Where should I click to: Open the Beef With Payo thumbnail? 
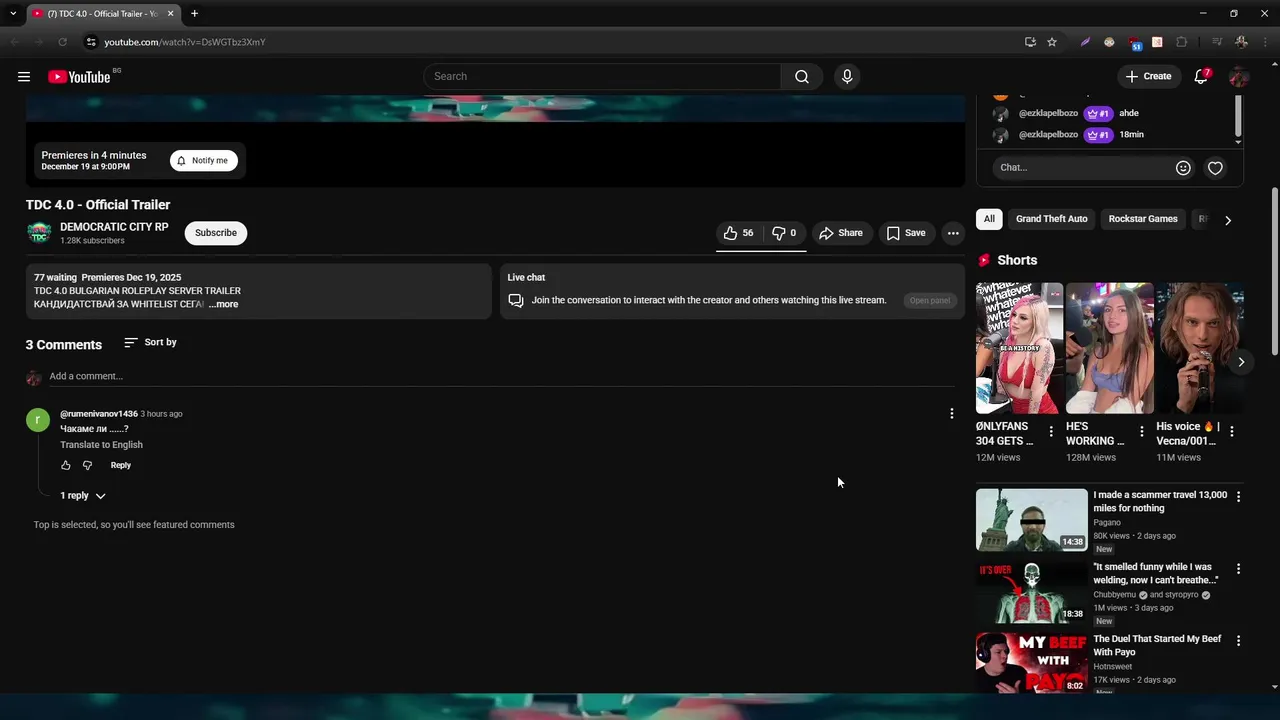point(1031,662)
